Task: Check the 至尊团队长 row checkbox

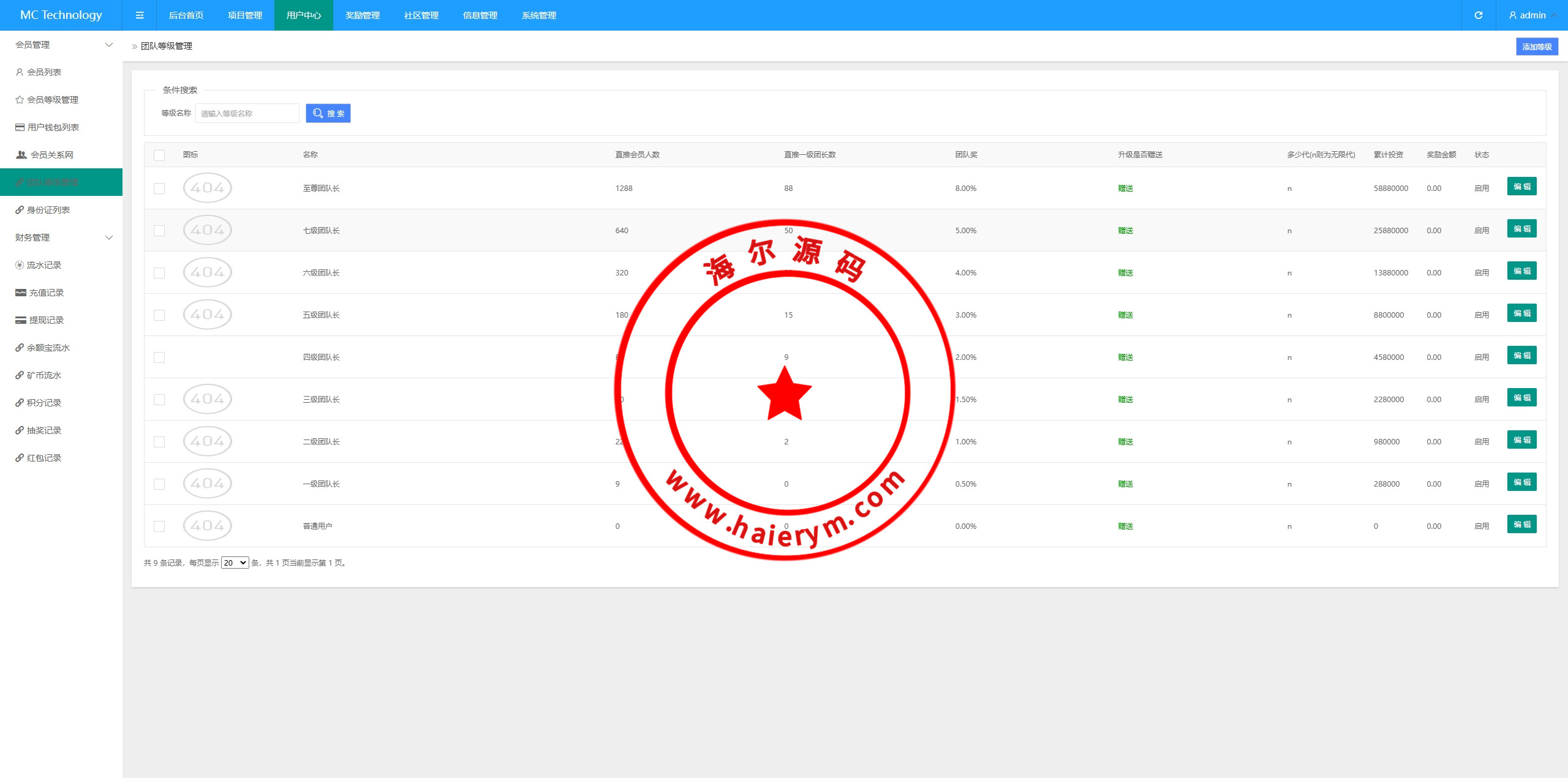Action: pos(159,189)
